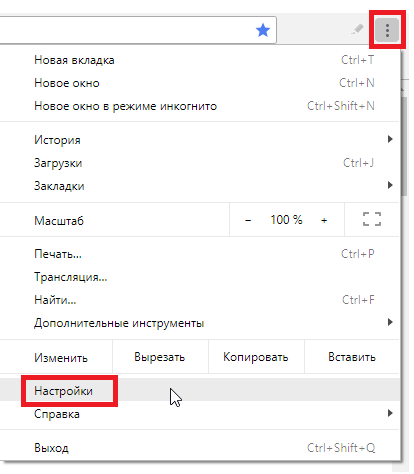The height and width of the screenshot is (474, 414).
Task: Click the page vertical scrollbar thumb
Action: click(x=404, y=147)
